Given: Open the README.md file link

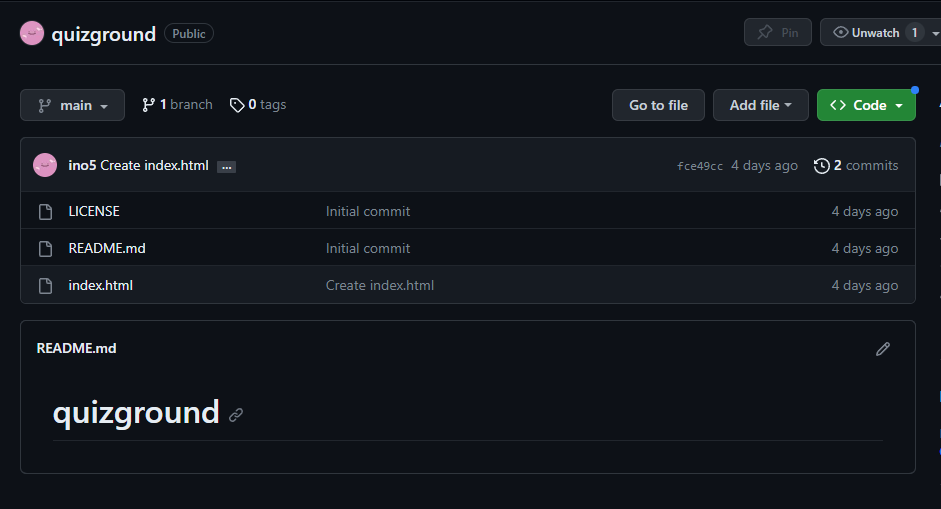Looking at the screenshot, I should pyautogui.click(x=107, y=248).
